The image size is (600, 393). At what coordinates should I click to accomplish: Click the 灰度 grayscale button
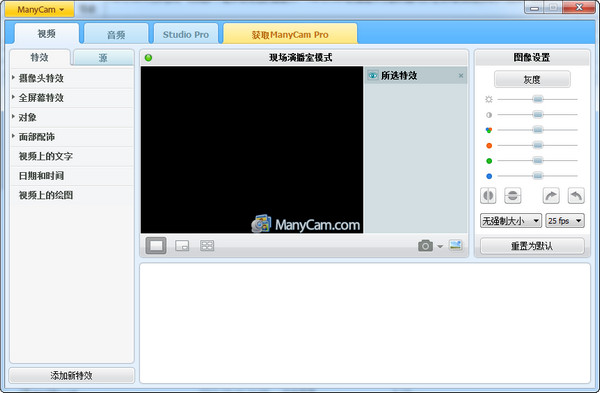(532, 80)
